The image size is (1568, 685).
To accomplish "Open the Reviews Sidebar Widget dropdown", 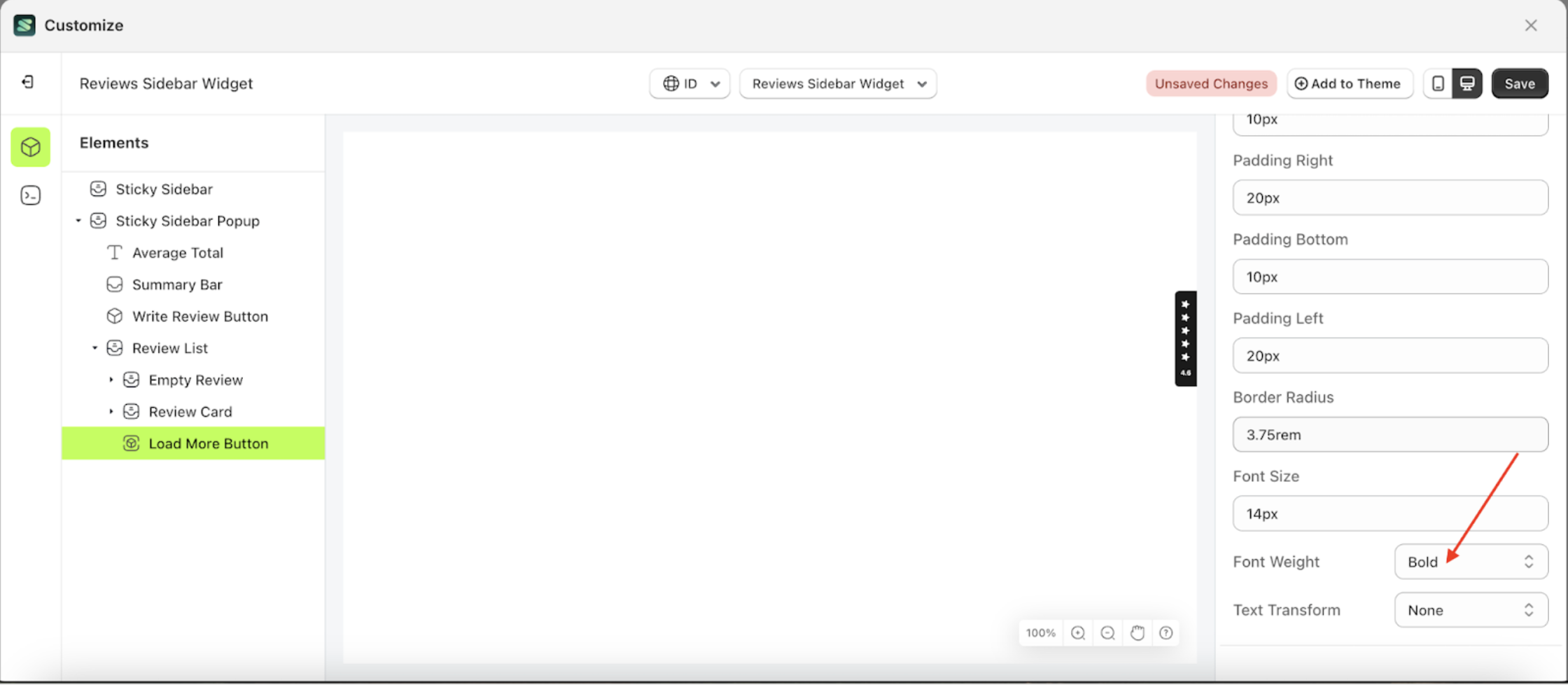I will [x=838, y=83].
